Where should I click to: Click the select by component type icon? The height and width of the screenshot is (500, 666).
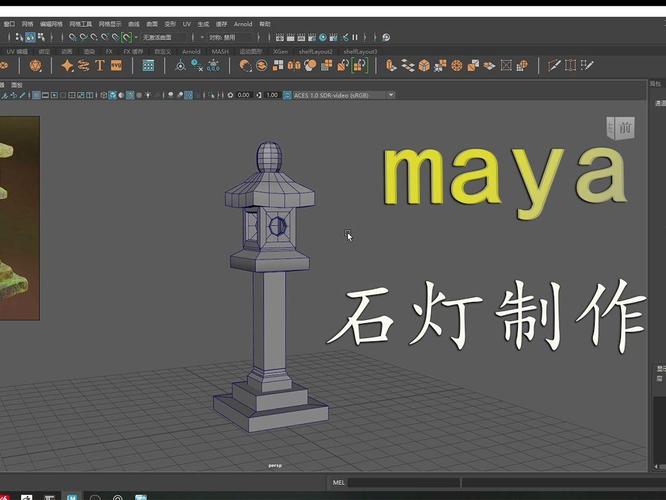[41, 37]
